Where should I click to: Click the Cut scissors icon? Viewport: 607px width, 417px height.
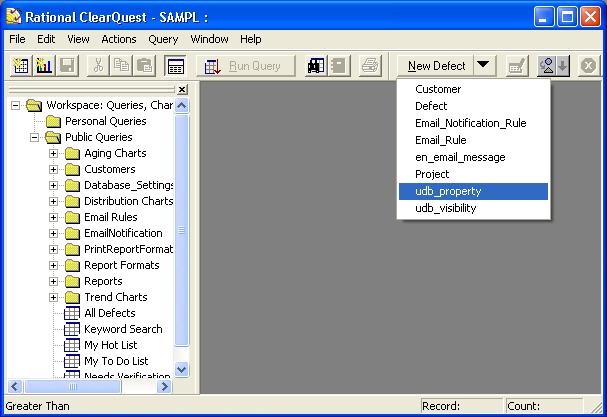pyautogui.click(x=98, y=66)
